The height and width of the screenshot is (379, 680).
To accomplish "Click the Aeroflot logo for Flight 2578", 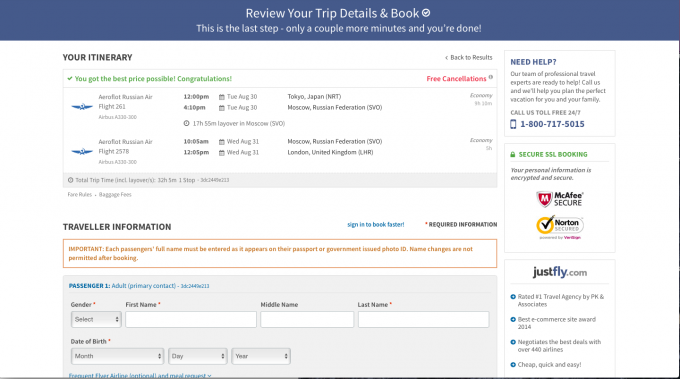I will (82, 151).
